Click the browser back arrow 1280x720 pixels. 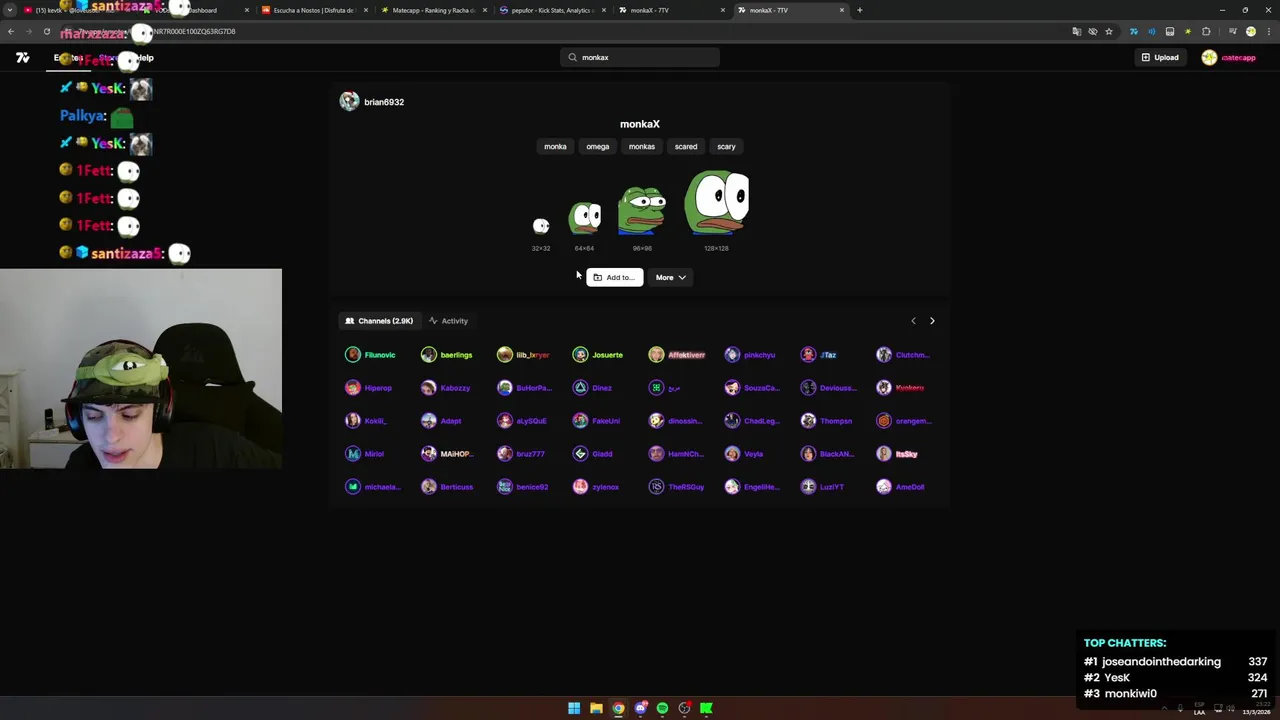click(x=11, y=31)
